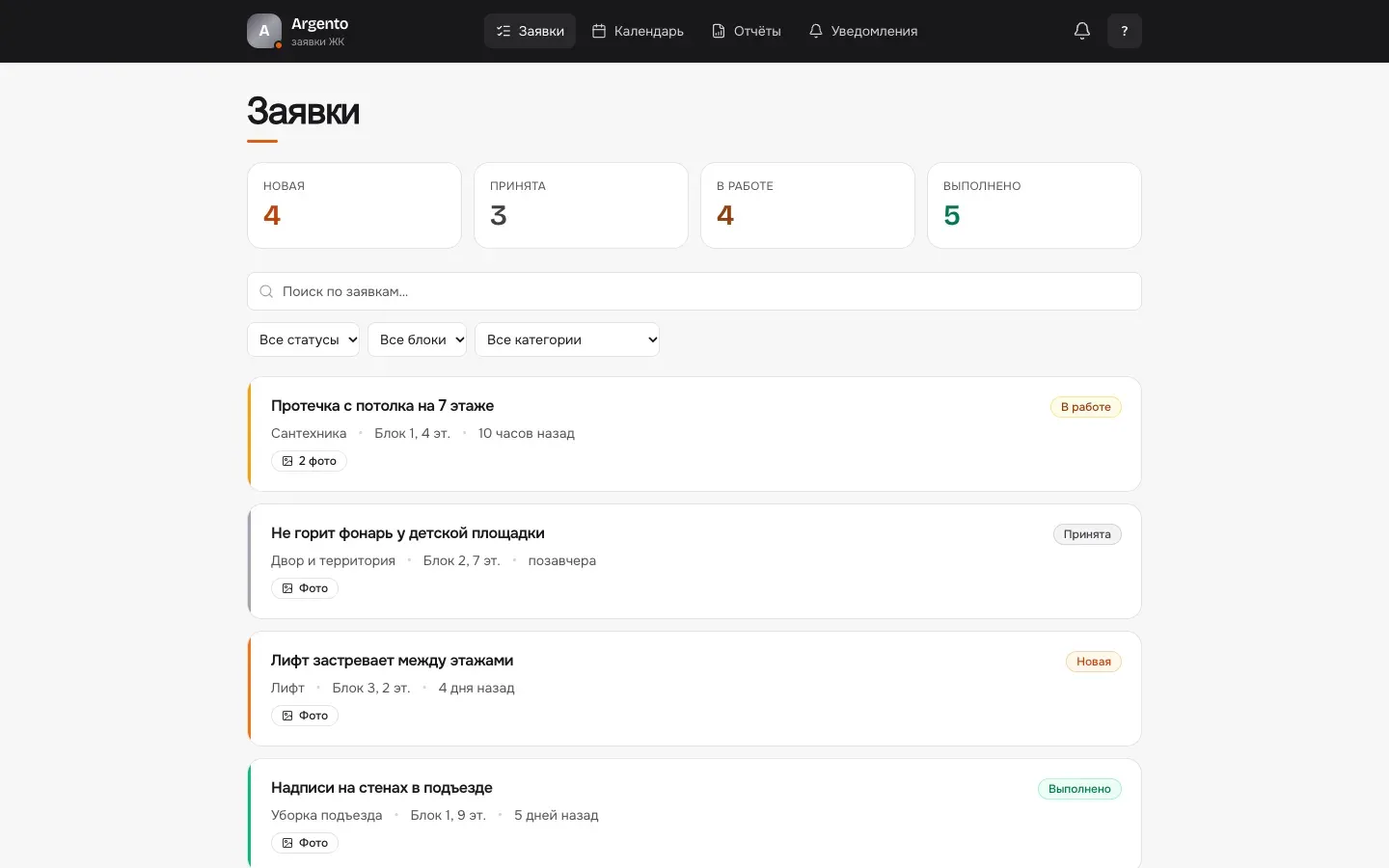This screenshot has height=868, width=1389.
Task: Click the В работе status badge
Action: 1085,407
